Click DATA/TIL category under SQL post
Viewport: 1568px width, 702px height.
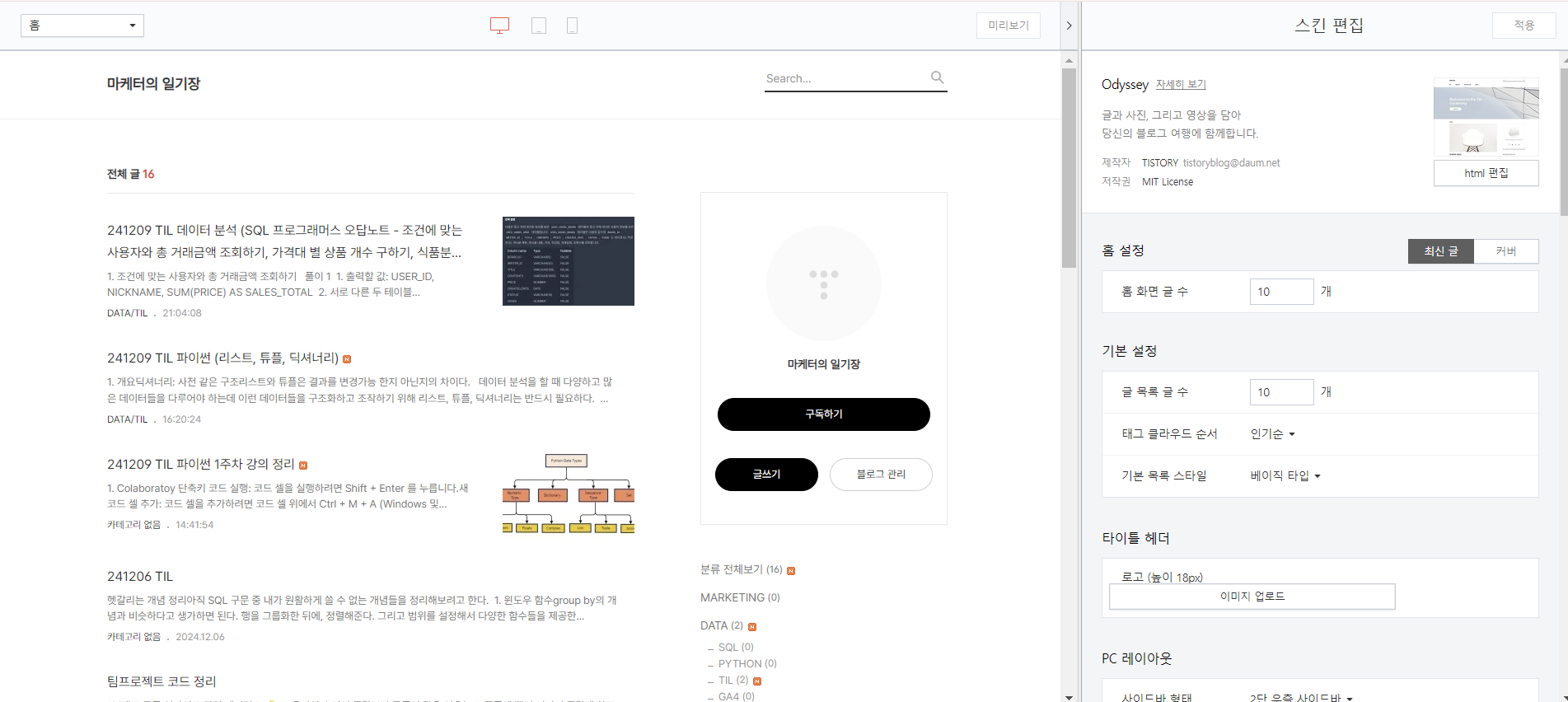(127, 313)
